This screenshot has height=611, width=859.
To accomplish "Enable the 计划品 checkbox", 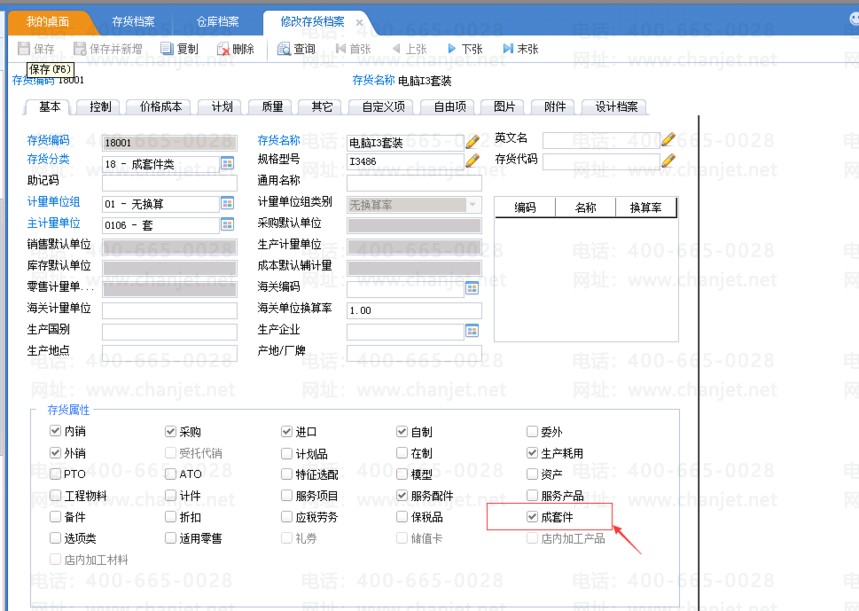I will [287, 454].
